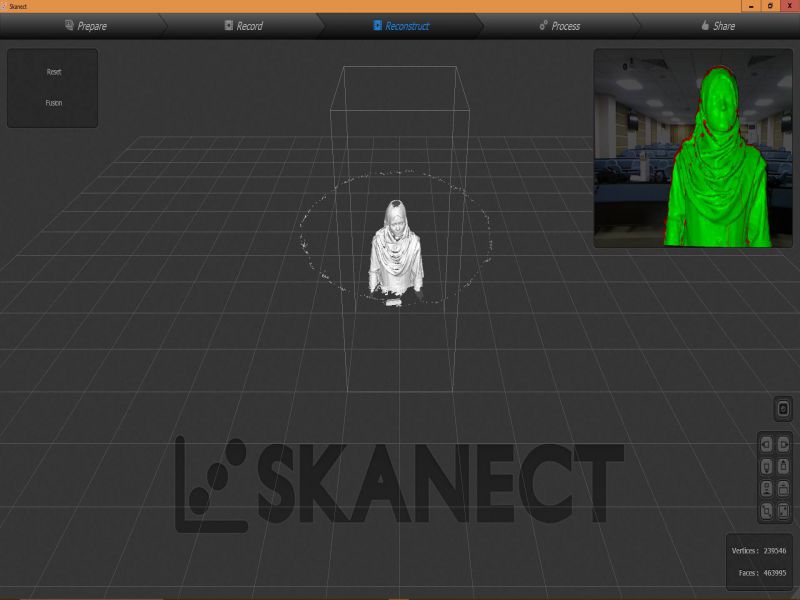Close the Skanect window
Screen dimensions: 800x600
click(790, 6)
